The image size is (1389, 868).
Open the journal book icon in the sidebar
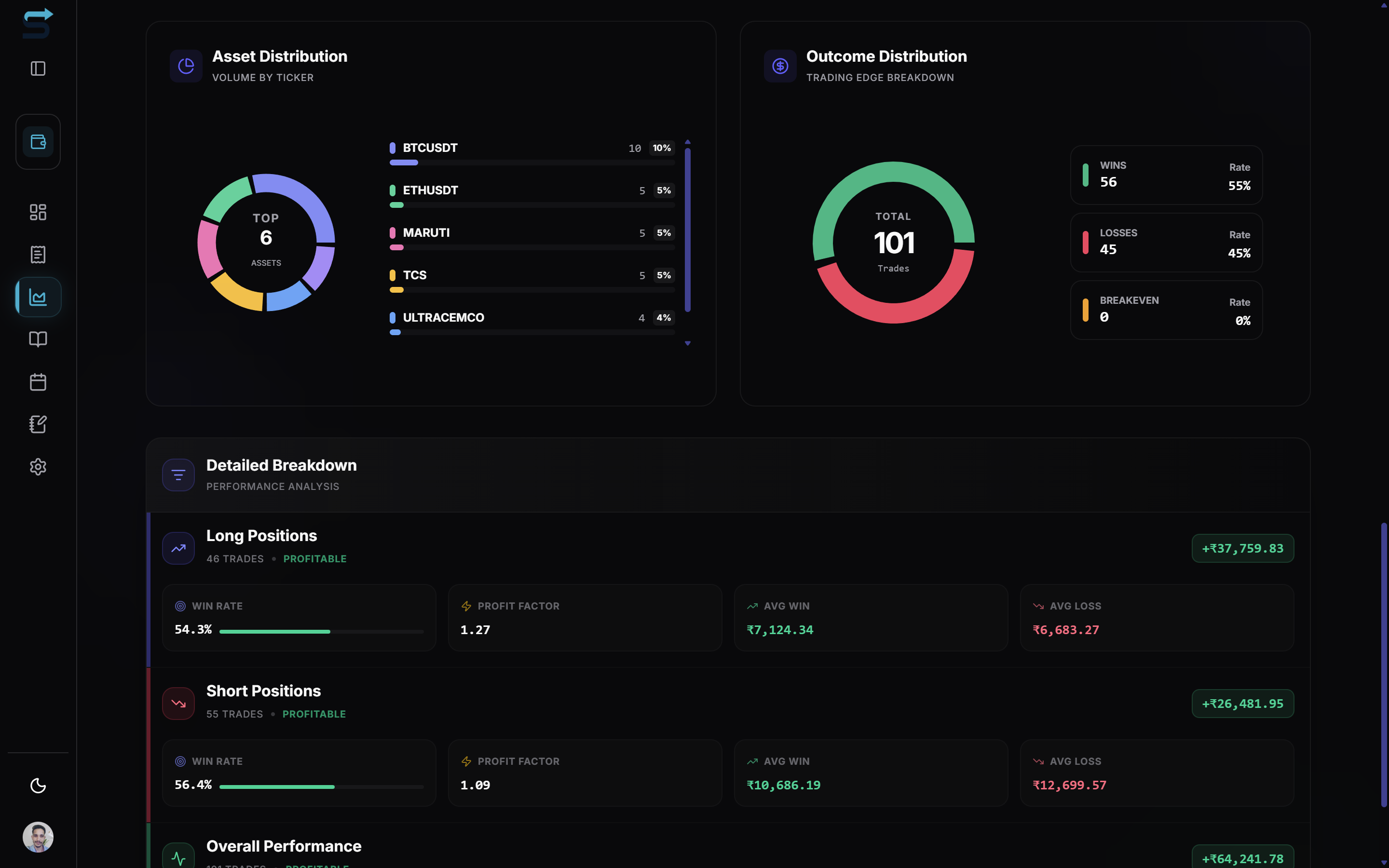coord(38,339)
